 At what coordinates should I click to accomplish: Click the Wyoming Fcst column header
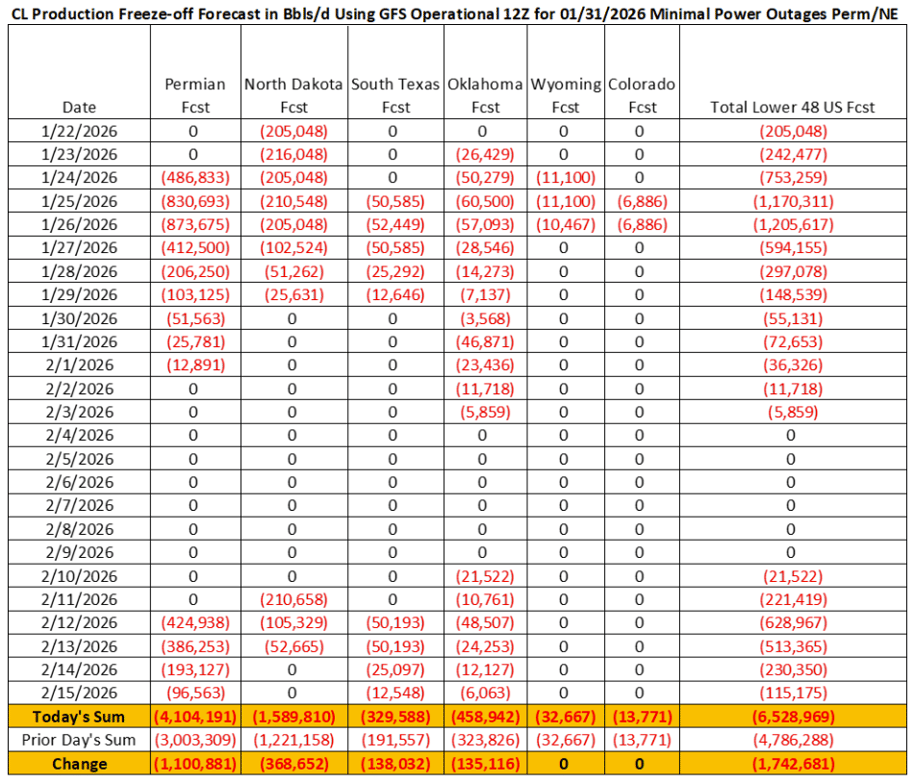[x=566, y=96]
